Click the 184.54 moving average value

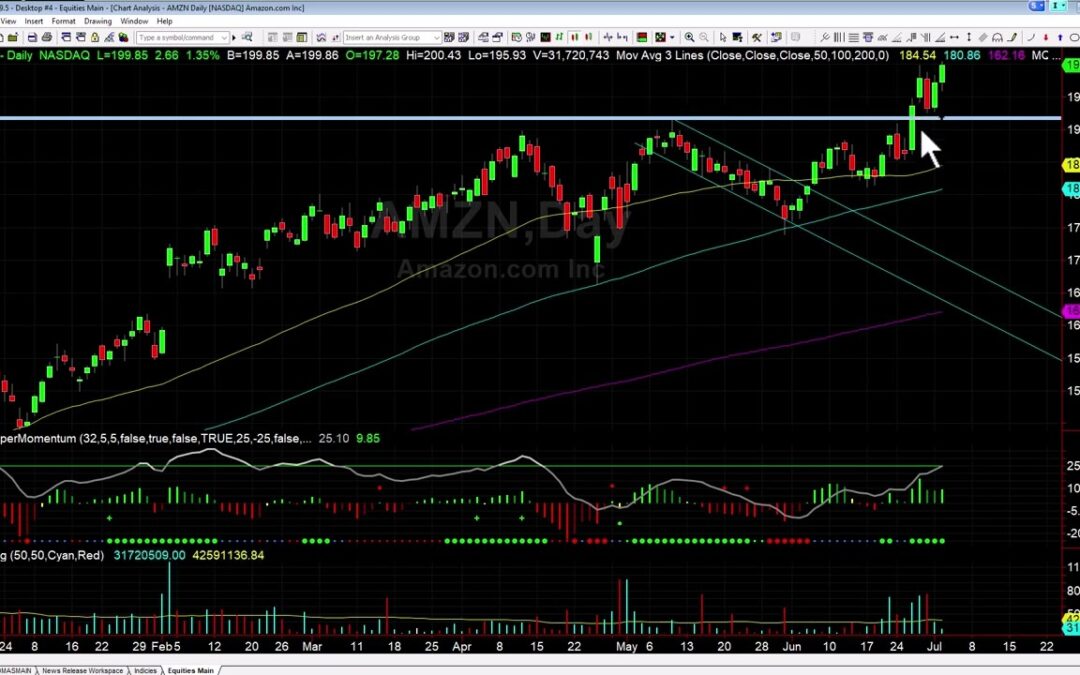tap(917, 55)
